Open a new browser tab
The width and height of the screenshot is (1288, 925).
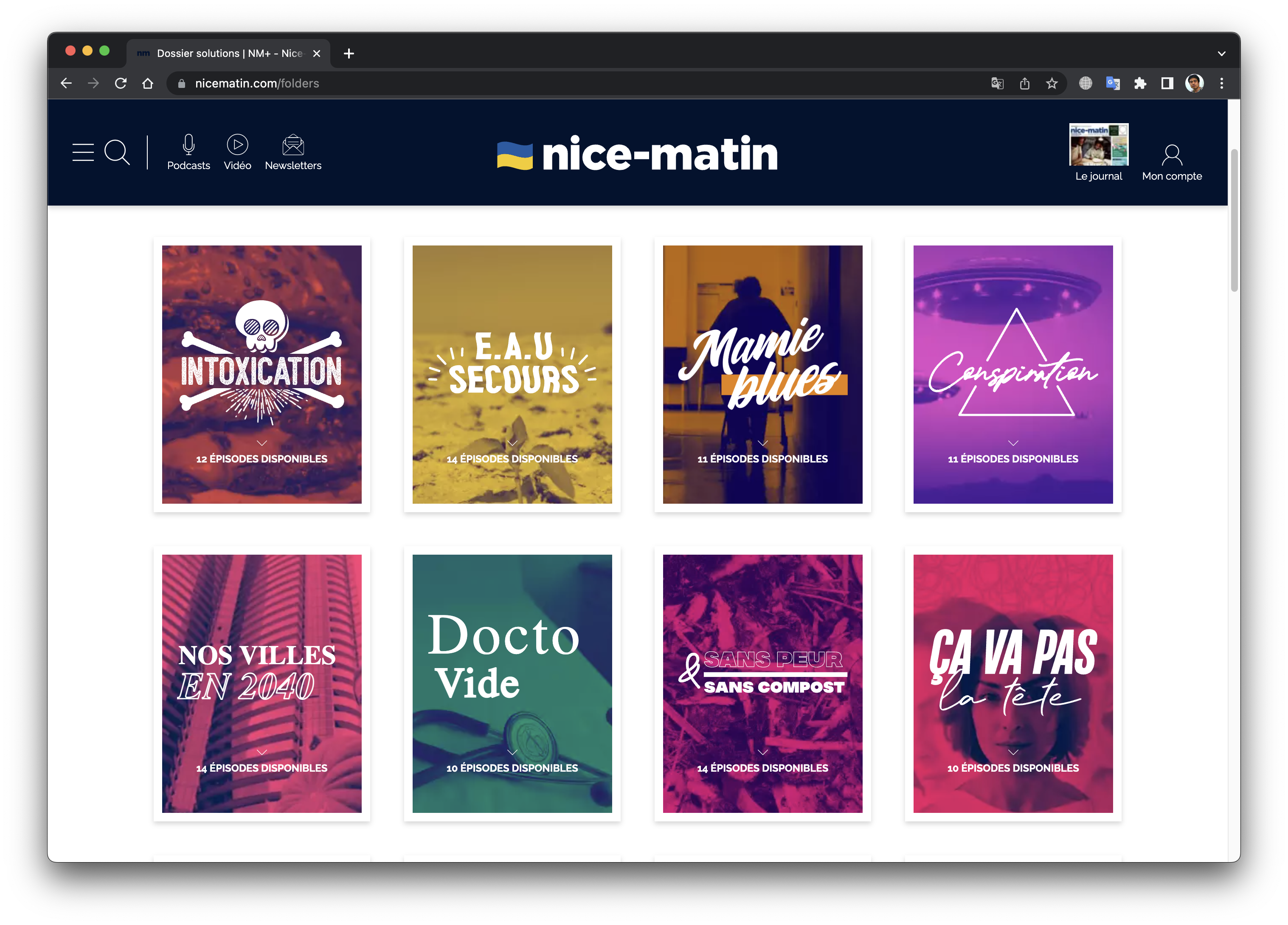(349, 54)
